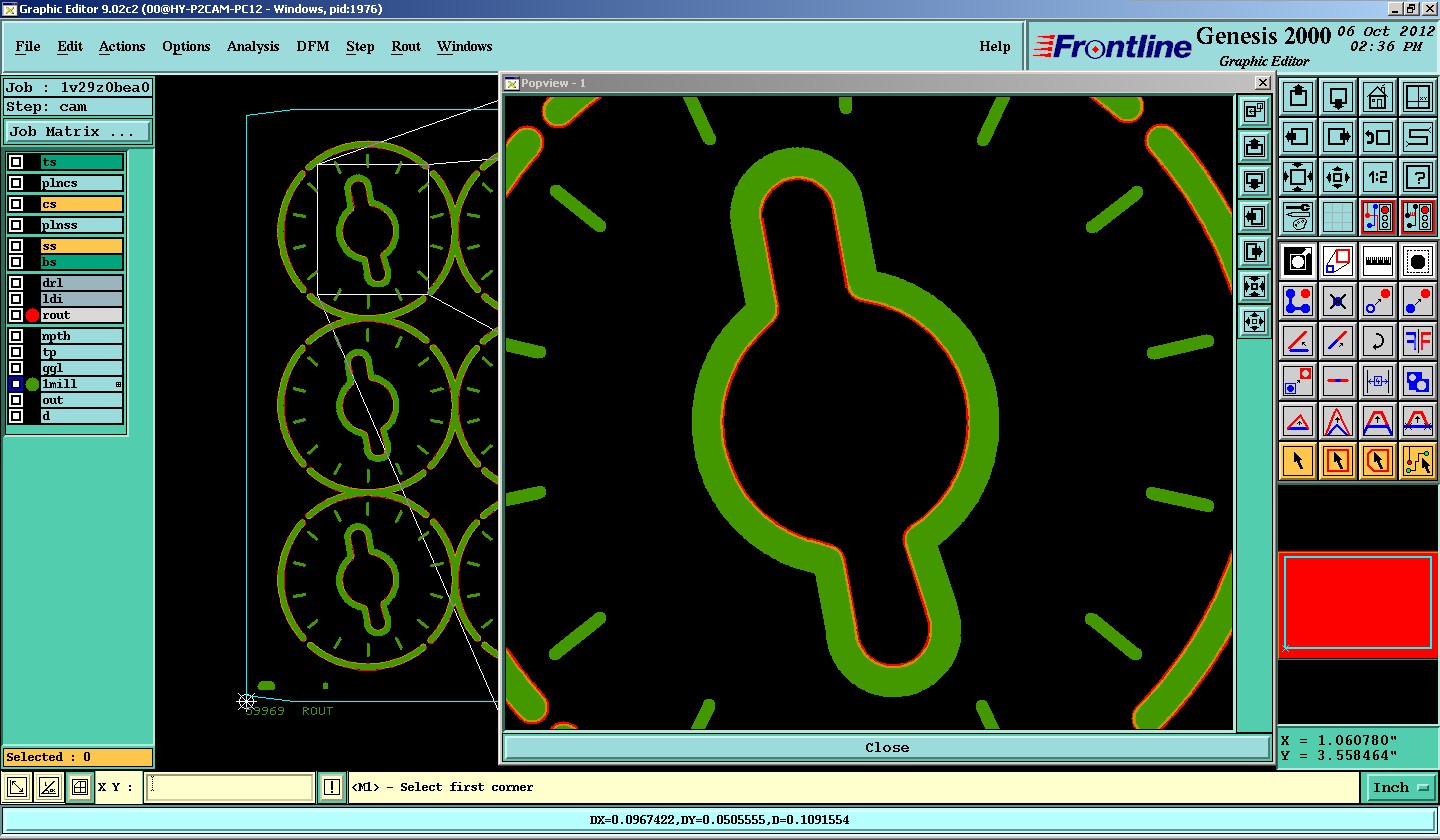
Task: Click the 'Selected : 0' status box
Action: pos(78,757)
